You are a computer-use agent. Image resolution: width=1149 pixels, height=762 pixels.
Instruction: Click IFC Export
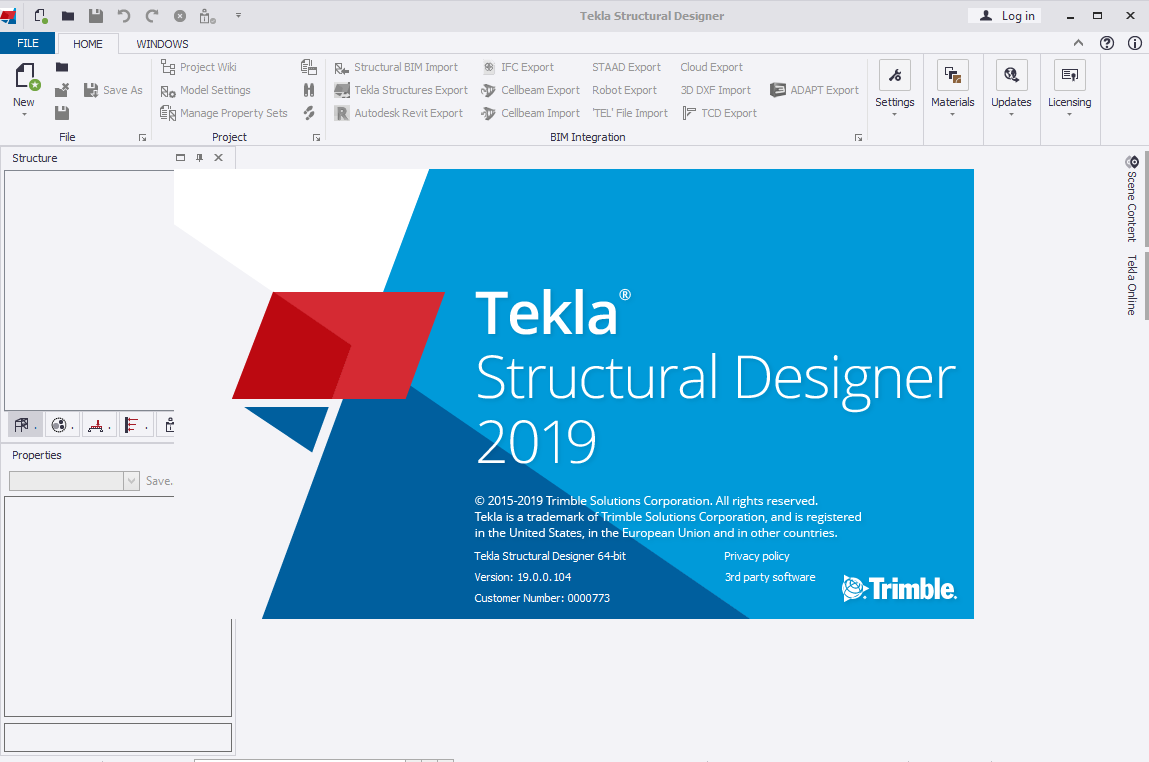517,67
